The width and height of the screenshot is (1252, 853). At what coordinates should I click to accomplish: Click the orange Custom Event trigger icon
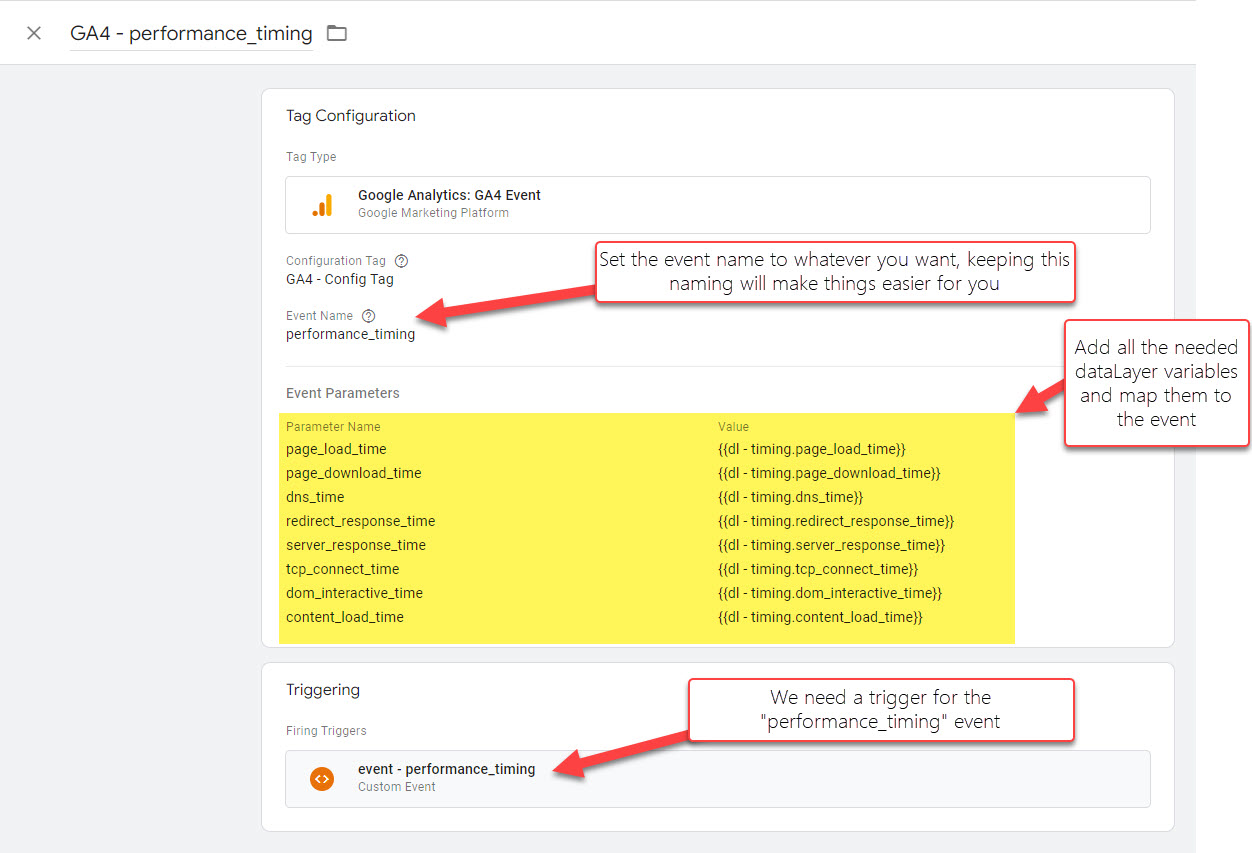(322, 779)
